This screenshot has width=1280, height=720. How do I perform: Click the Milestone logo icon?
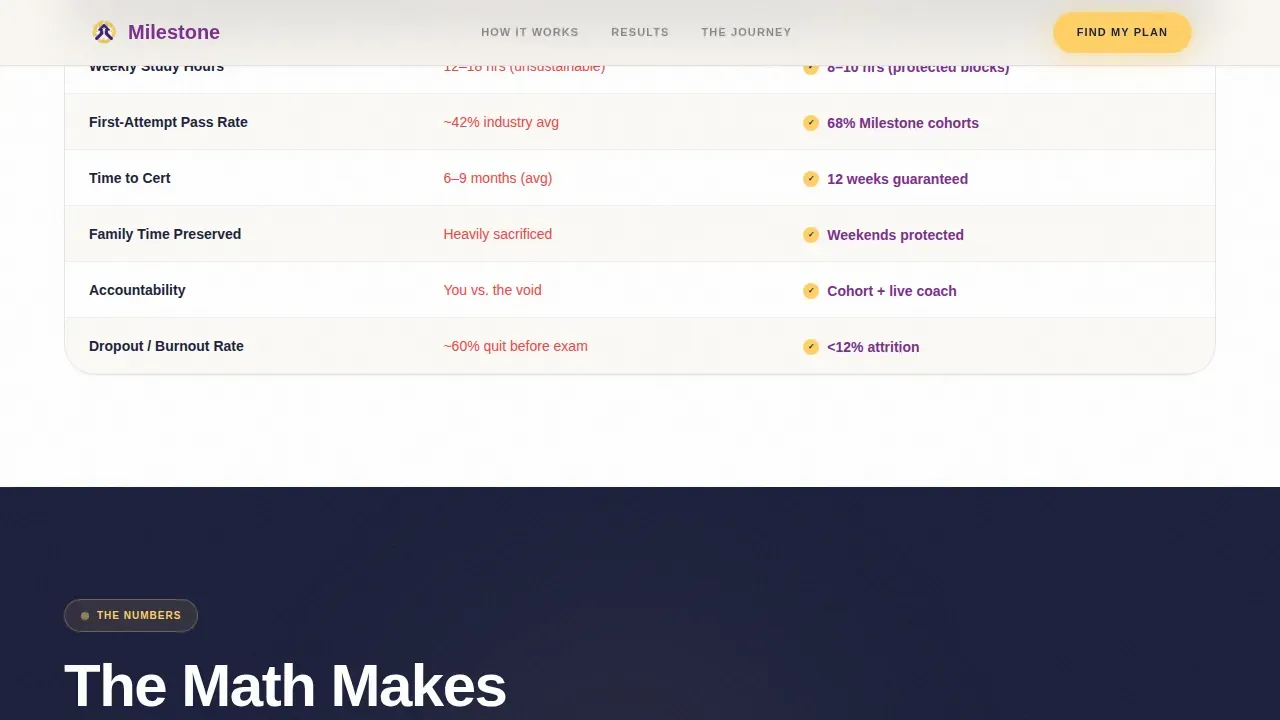pyautogui.click(x=104, y=32)
